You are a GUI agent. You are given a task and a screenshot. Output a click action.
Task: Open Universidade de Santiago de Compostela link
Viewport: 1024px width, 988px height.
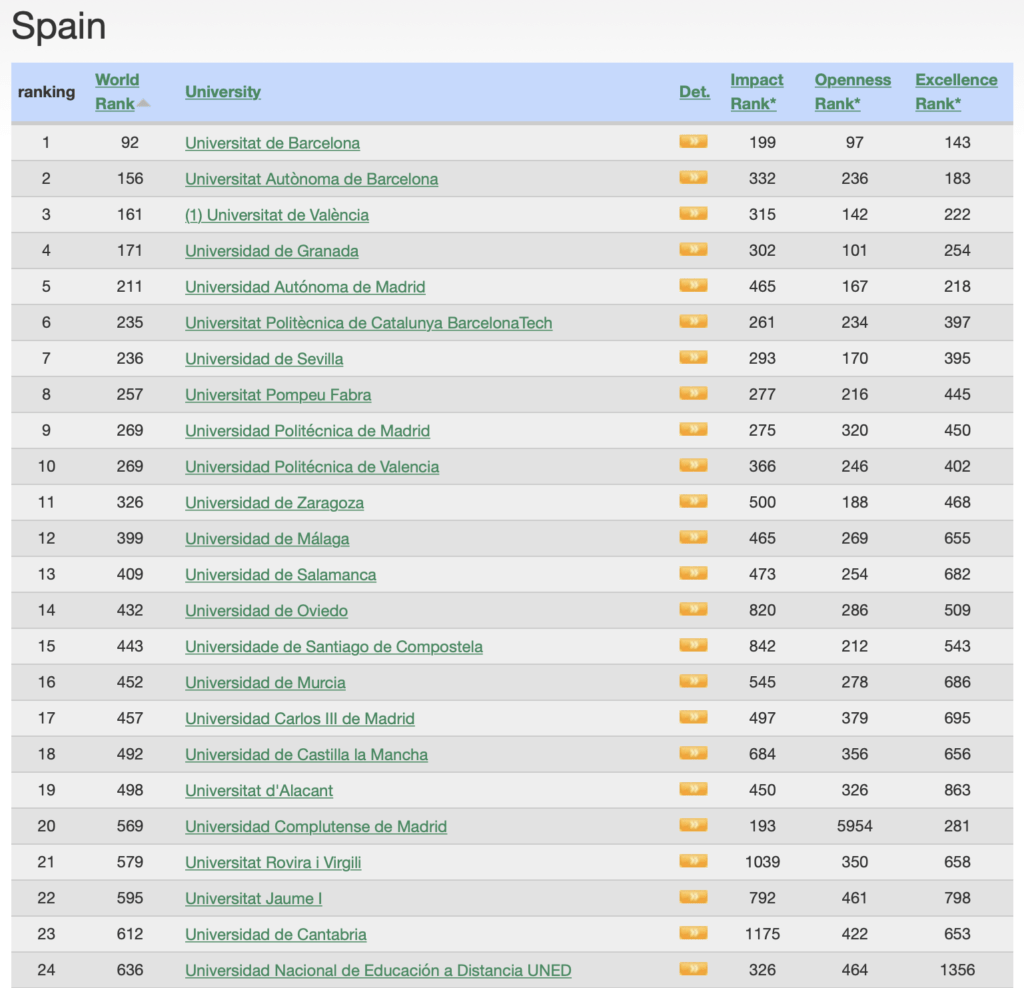(334, 646)
